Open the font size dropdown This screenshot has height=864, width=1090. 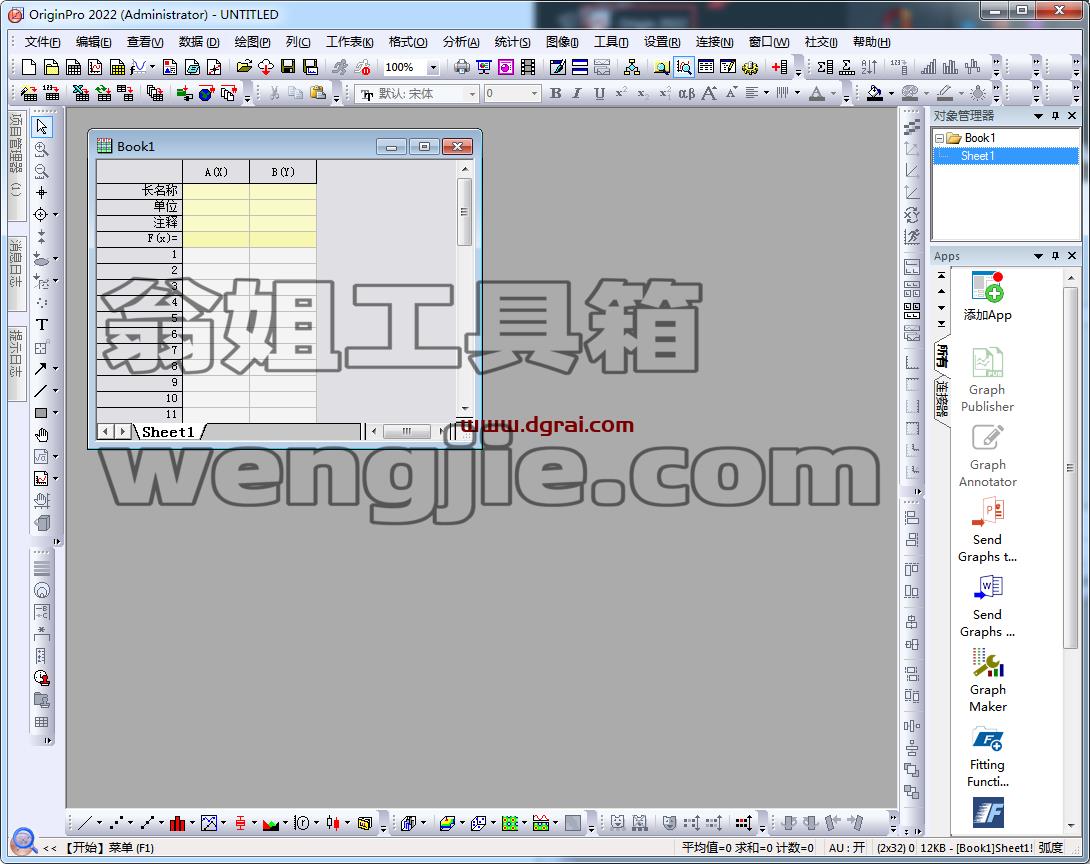(534, 93)
